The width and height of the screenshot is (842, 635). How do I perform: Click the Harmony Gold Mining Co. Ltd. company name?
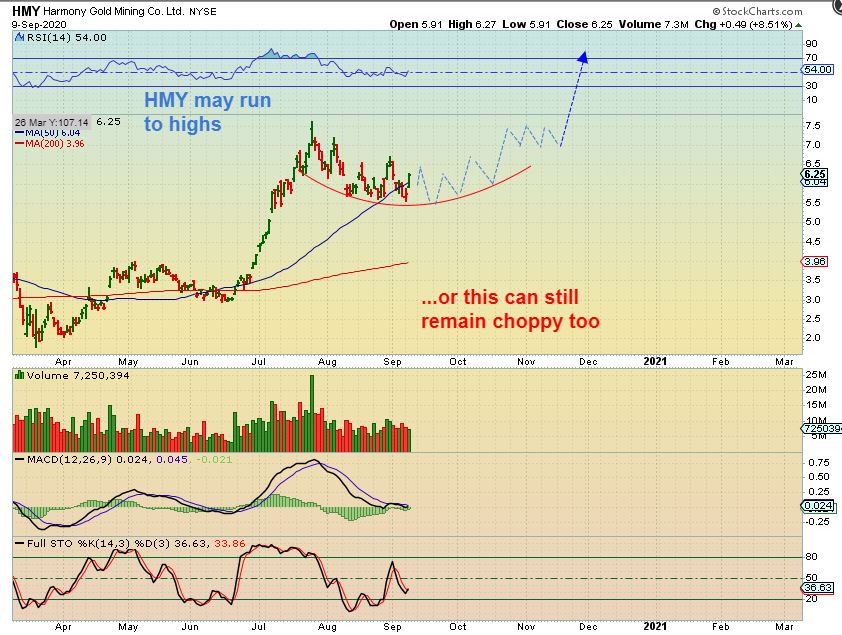114,11
